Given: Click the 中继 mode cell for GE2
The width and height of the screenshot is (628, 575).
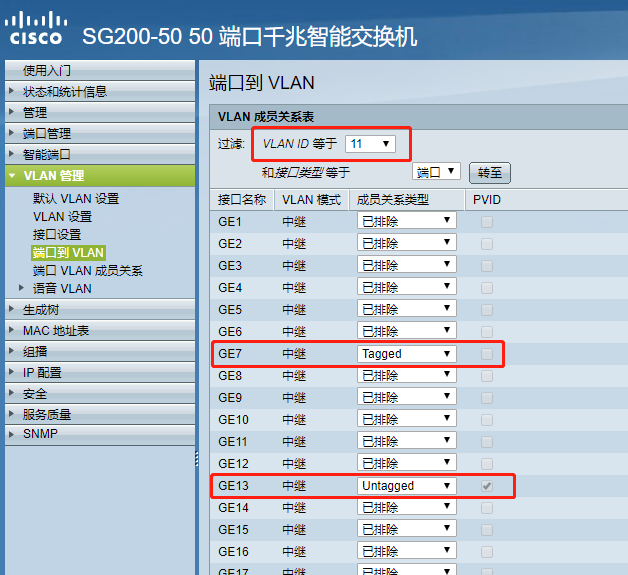Looking at the screenshot, I should click(x=294, y=243).
